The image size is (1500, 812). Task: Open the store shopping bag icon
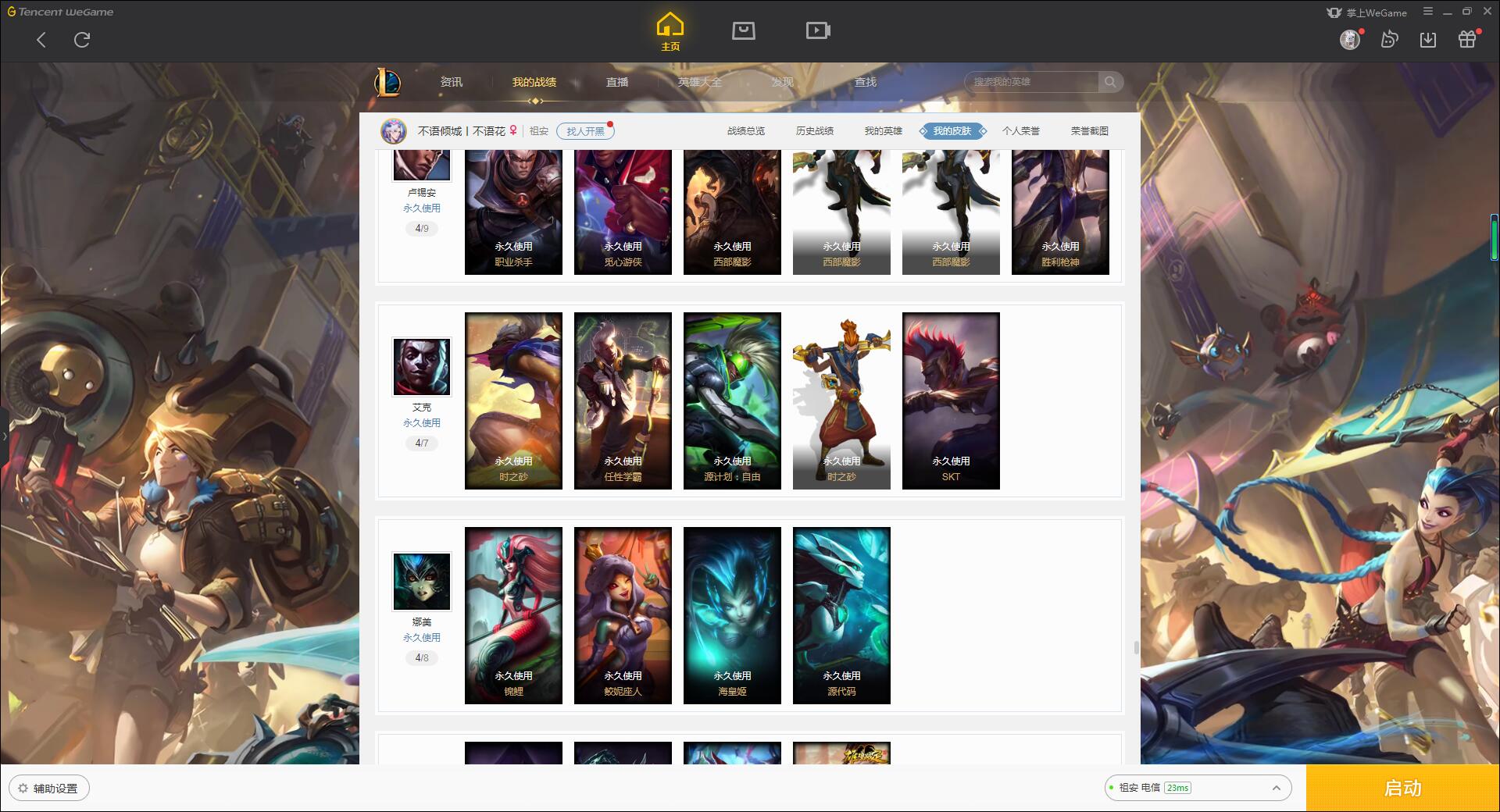pyautogui.click(x=743, y=30)
